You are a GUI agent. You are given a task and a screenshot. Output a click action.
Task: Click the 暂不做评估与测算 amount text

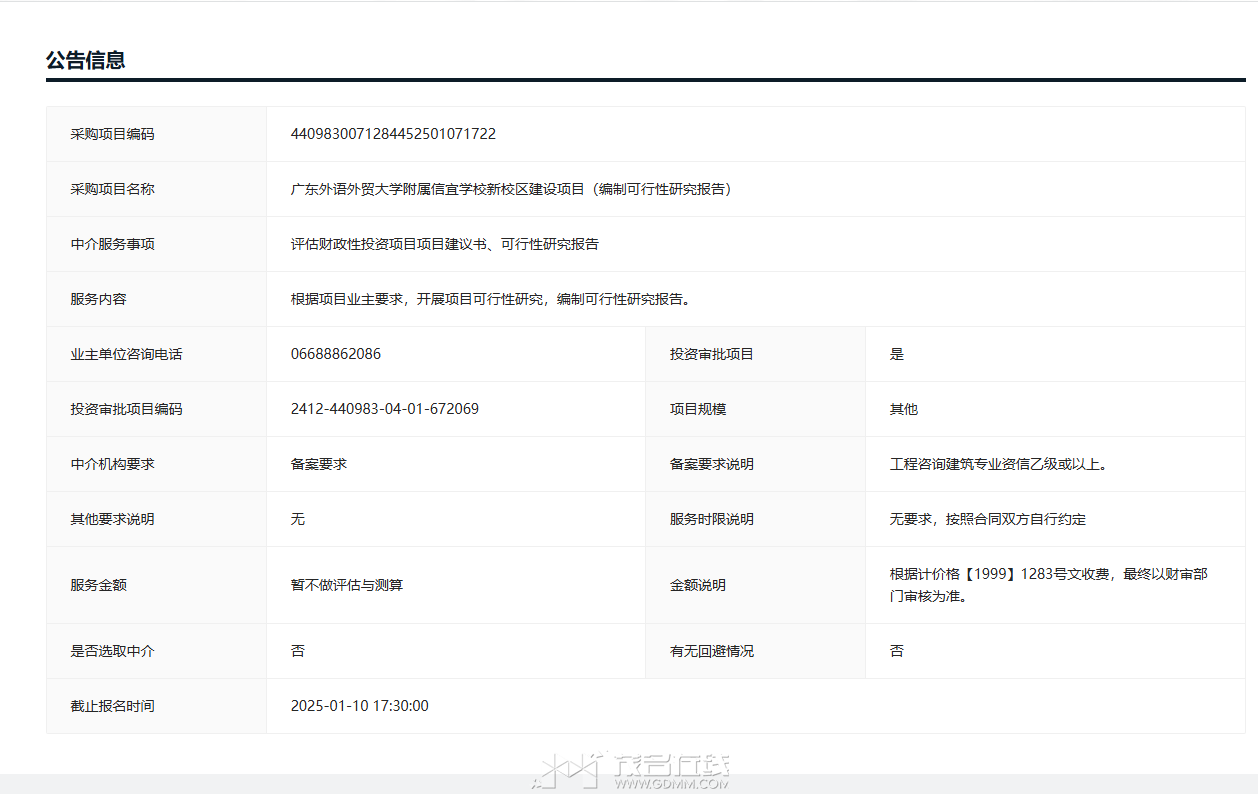347,585
